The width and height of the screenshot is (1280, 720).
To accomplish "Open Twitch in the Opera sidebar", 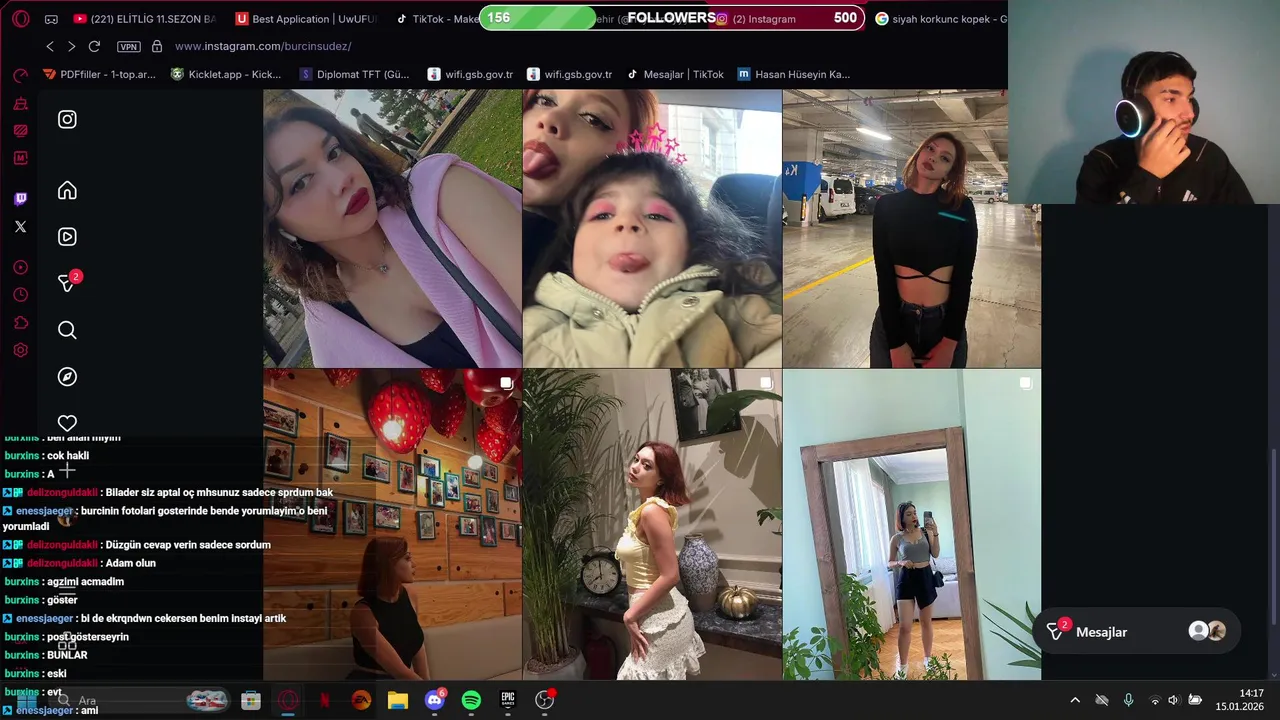I will [20, 198].
